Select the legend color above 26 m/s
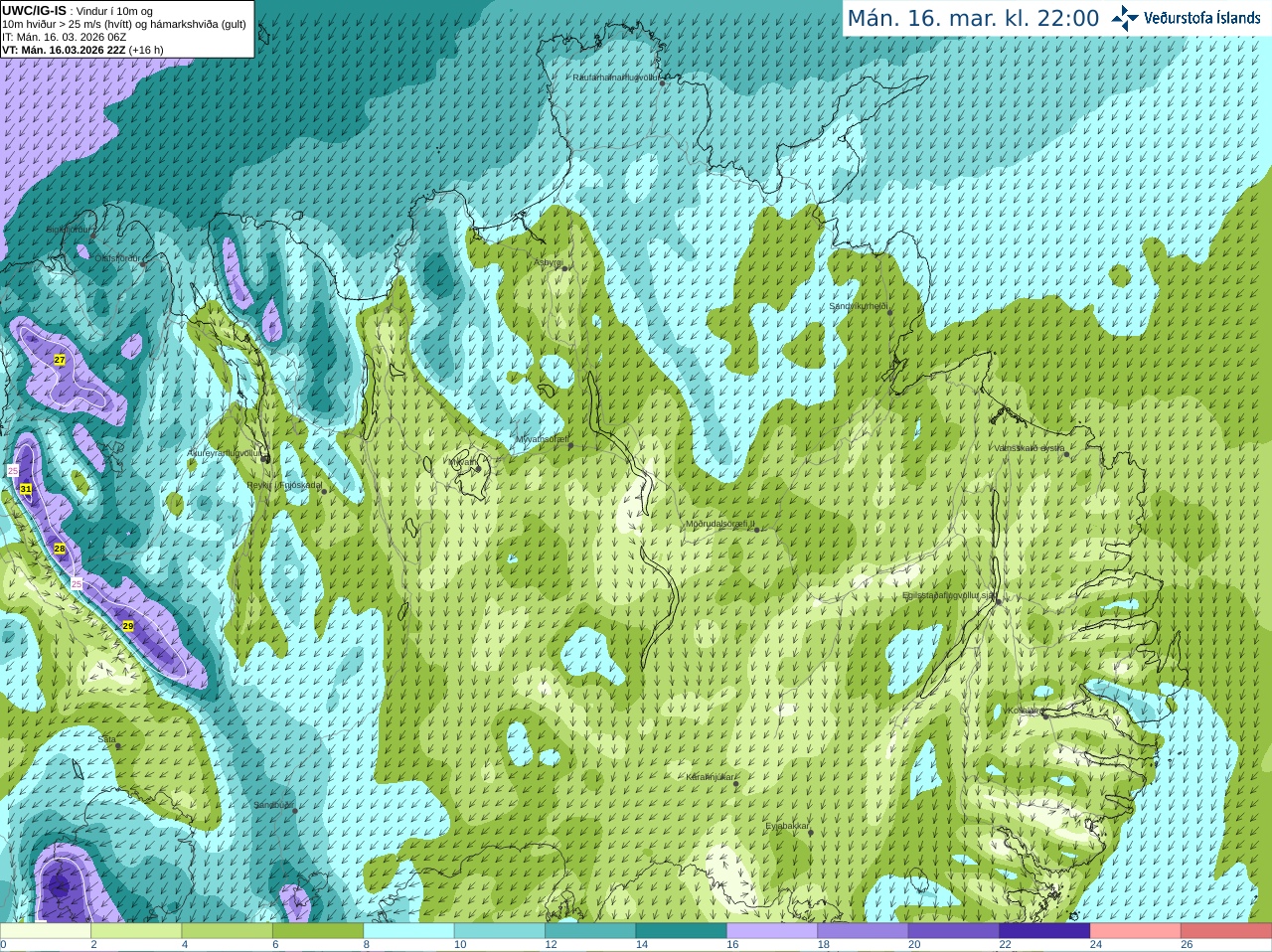Image resolution: width=1272 pixels, height=952 pixels. point(1226,931)
